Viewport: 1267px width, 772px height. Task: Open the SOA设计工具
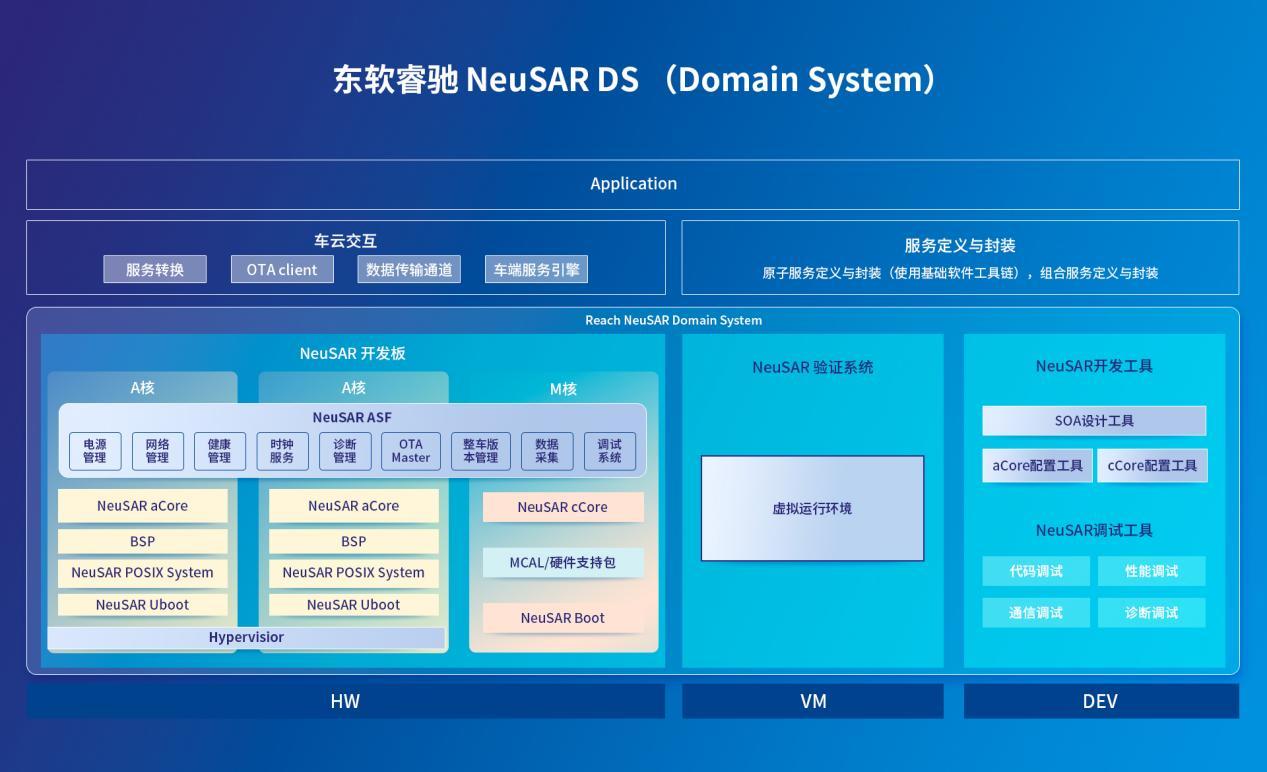tap(1094, 420)
